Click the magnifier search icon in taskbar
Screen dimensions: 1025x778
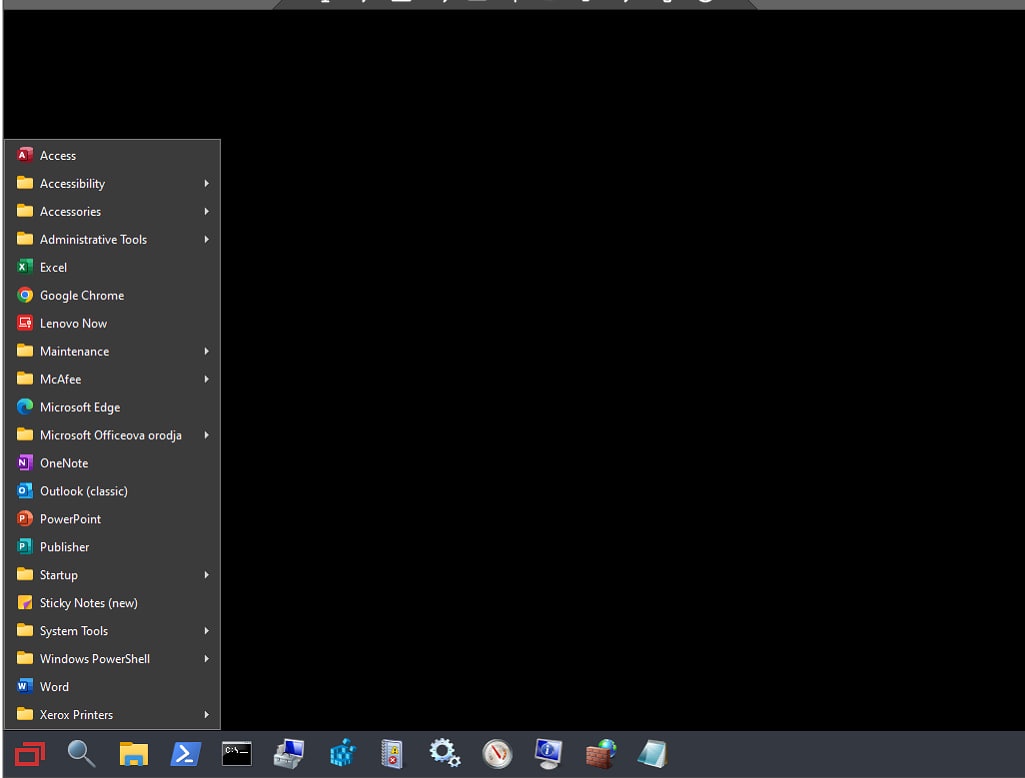coord(82,754)
